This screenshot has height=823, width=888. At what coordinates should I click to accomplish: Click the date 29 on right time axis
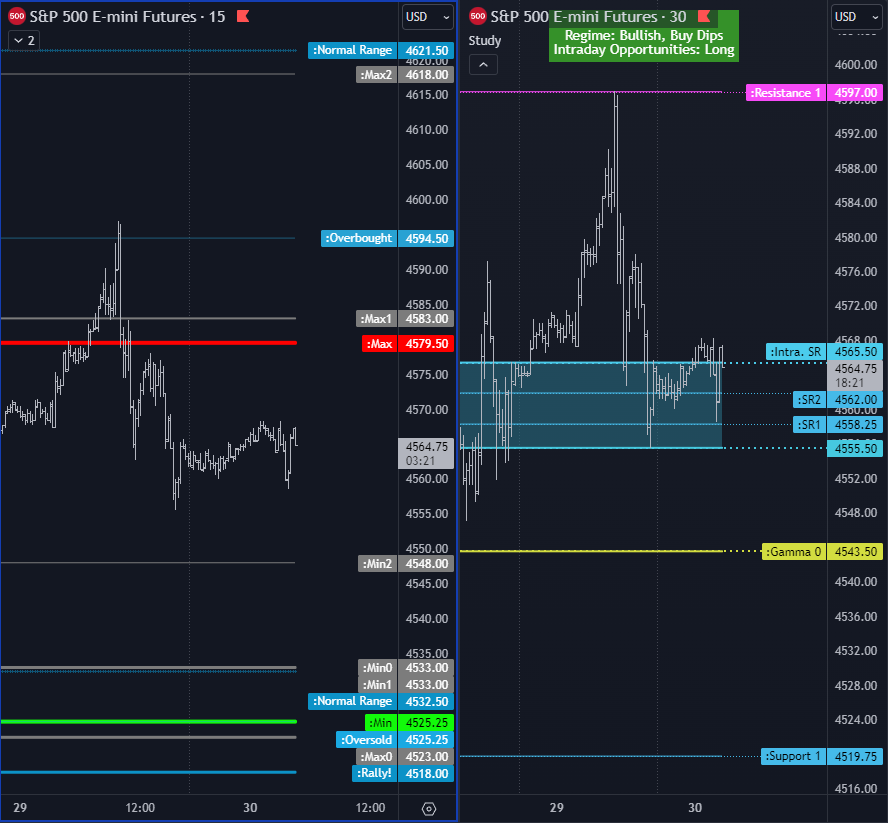coord(557,808)
